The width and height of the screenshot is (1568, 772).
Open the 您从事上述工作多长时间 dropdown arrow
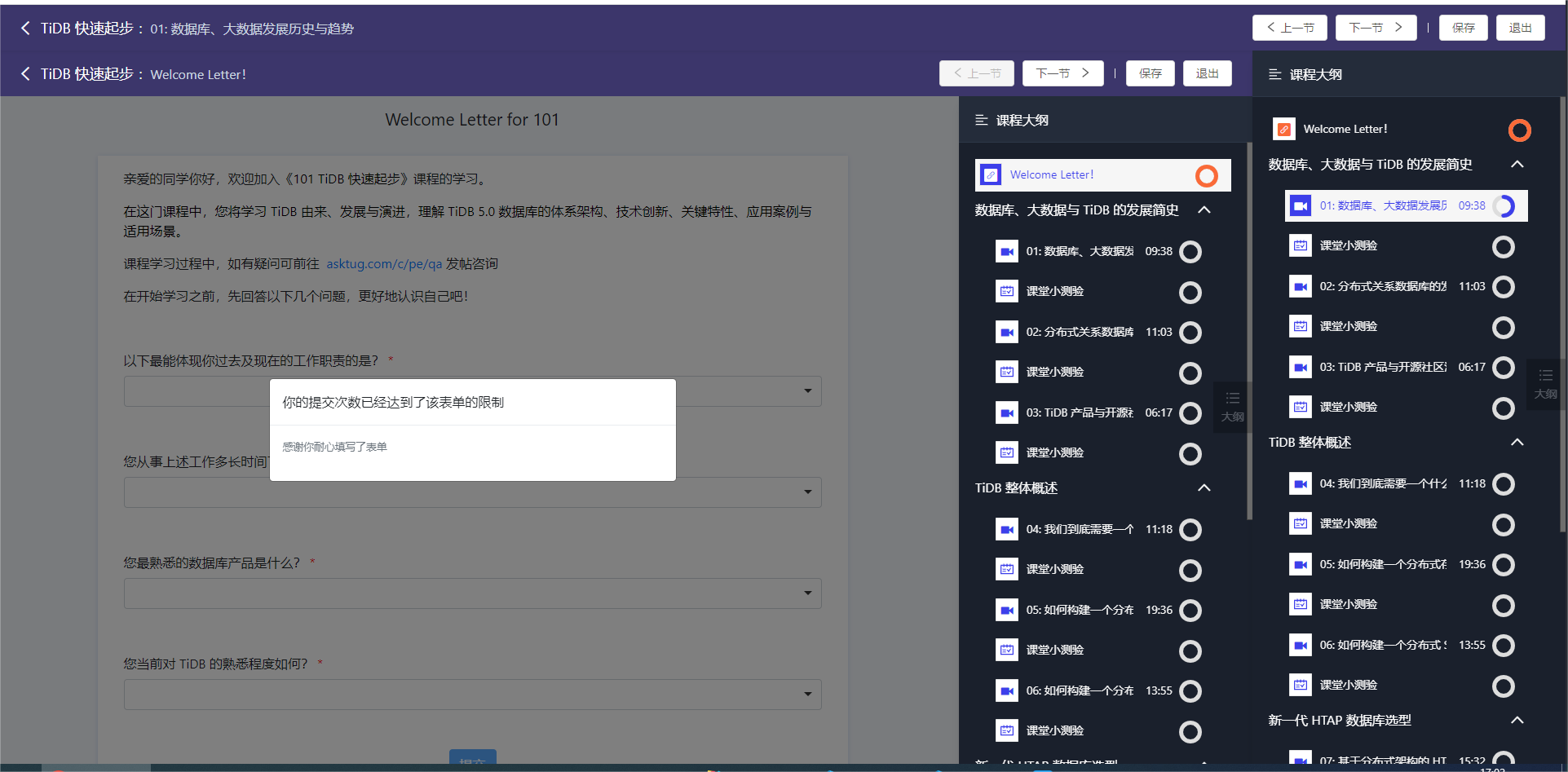[807, 492]
